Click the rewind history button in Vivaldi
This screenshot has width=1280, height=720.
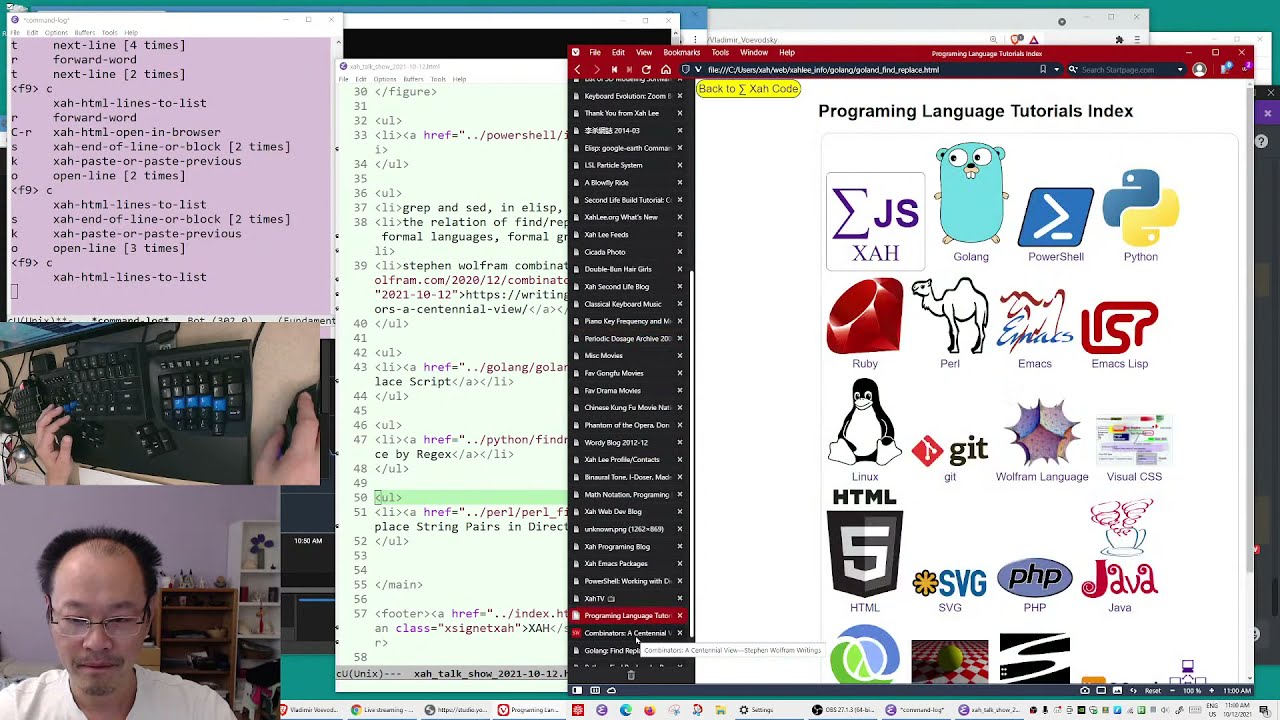click(x=614, y=69)
